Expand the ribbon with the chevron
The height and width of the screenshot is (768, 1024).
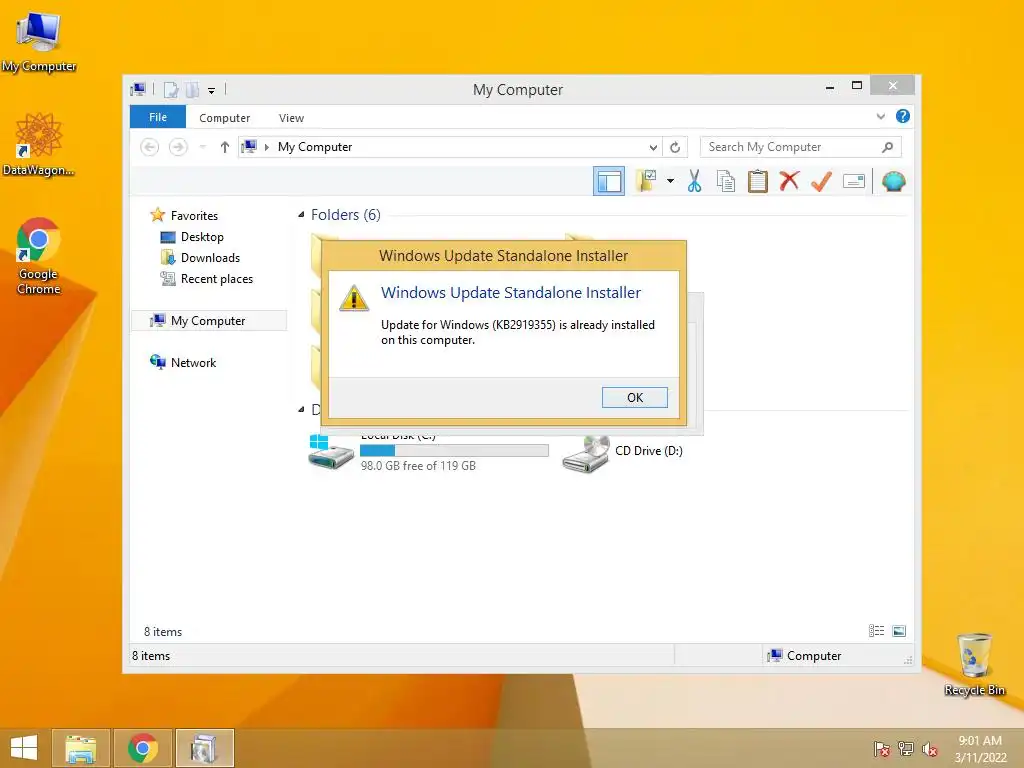(x=880, y=116)
